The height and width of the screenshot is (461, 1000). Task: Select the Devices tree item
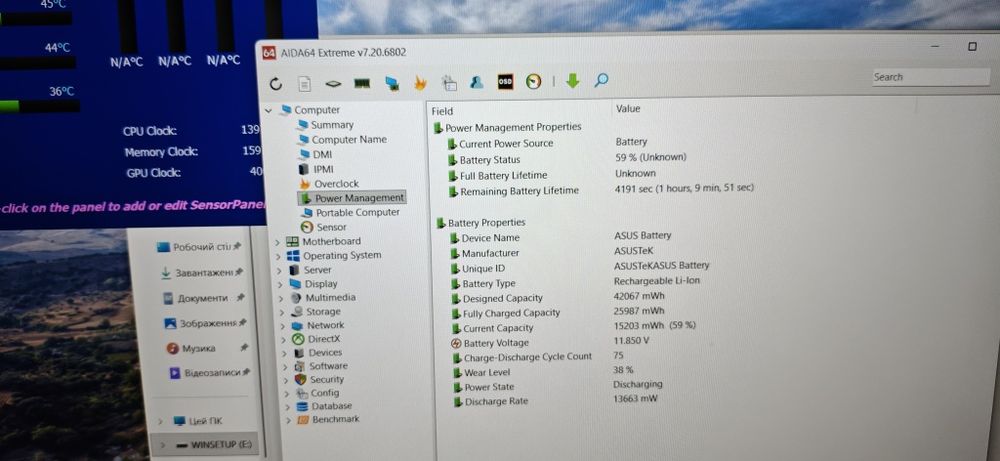point(318,353)
